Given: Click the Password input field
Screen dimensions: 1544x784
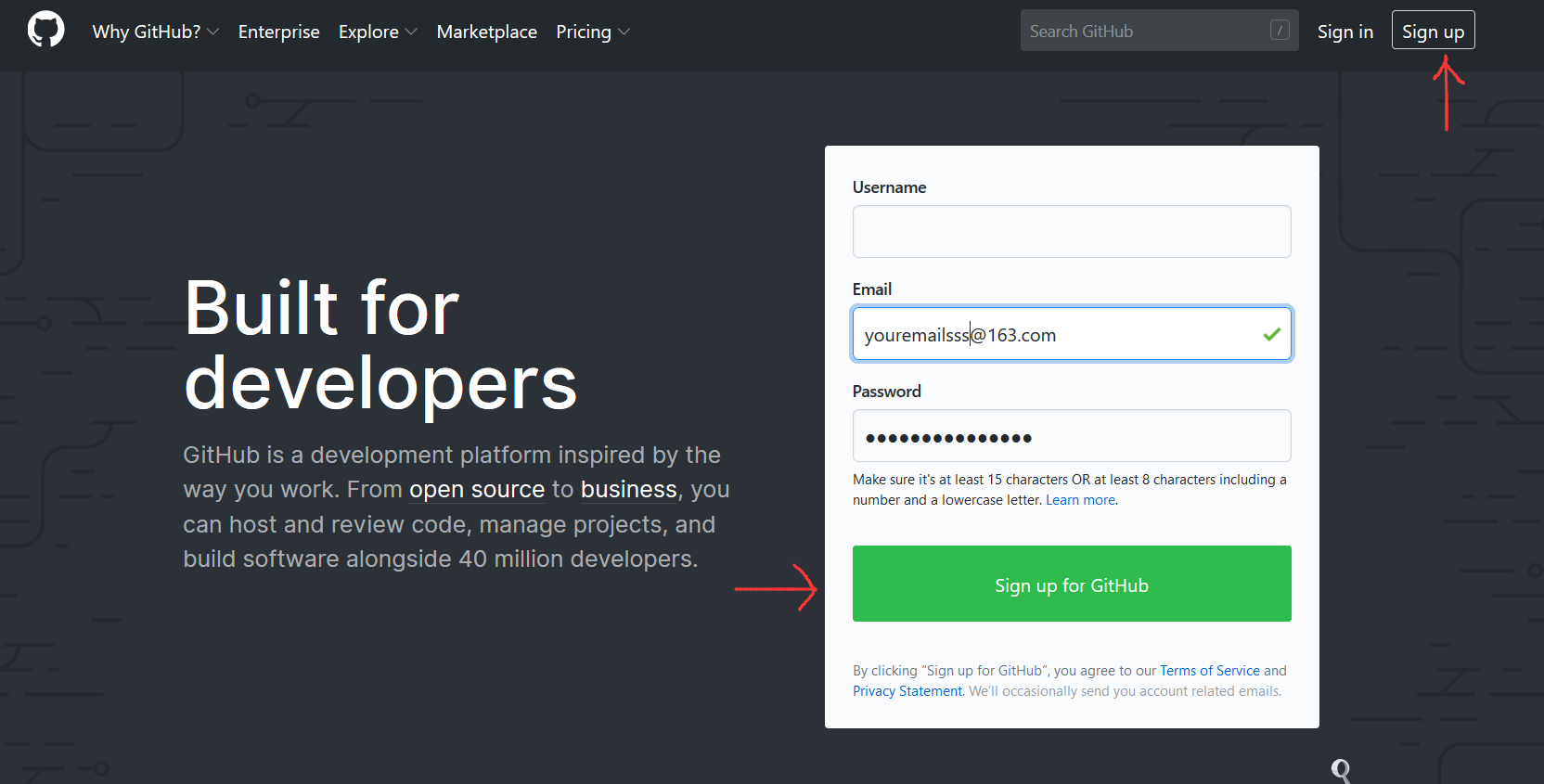Looking at the screenshot, I should [x=1072, y=436].
